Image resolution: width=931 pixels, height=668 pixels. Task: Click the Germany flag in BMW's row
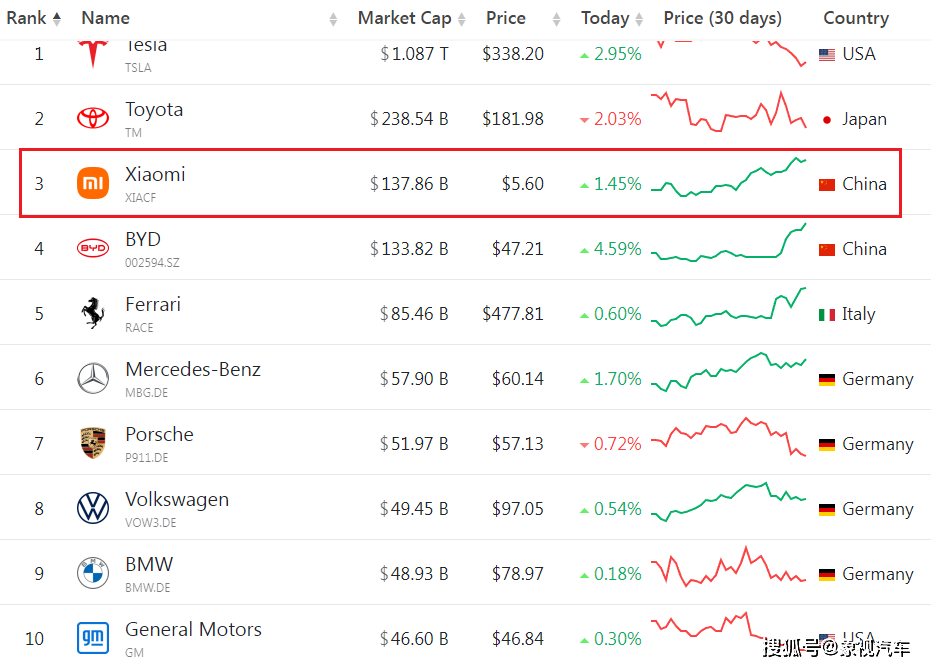pyautogui.click(x=826, y=574)
